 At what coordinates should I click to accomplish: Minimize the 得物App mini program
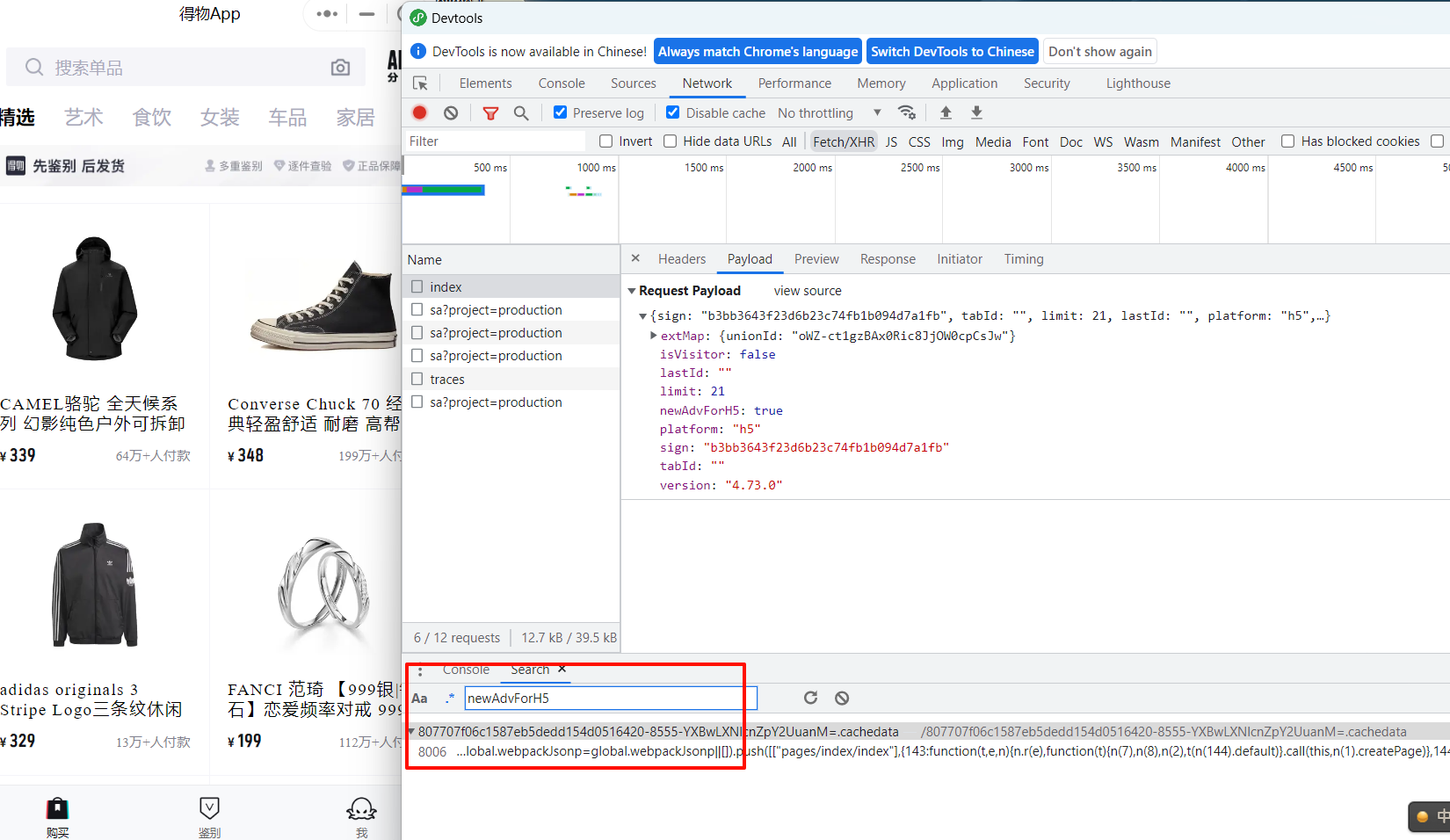tap(367, 14)
